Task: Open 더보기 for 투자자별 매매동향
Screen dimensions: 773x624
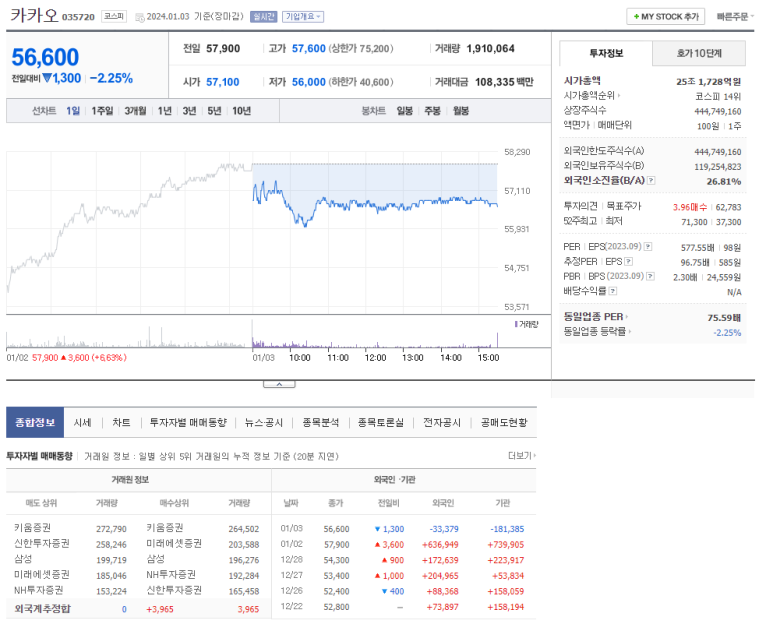Action: tap(522, 456)
